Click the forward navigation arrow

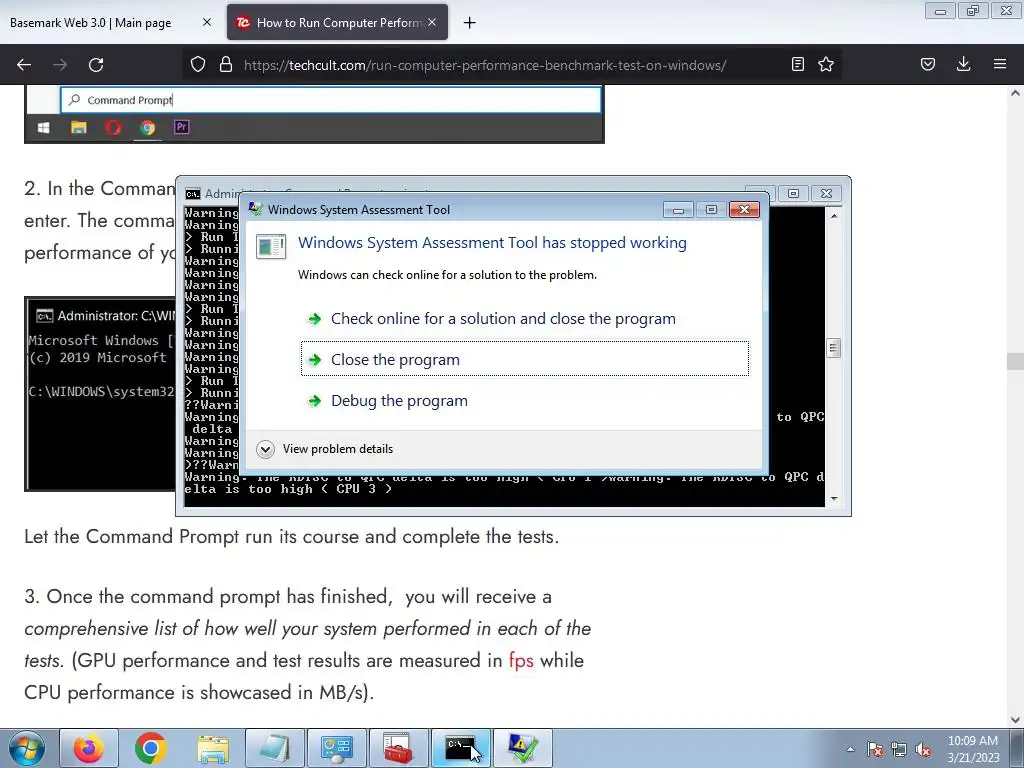60,65
